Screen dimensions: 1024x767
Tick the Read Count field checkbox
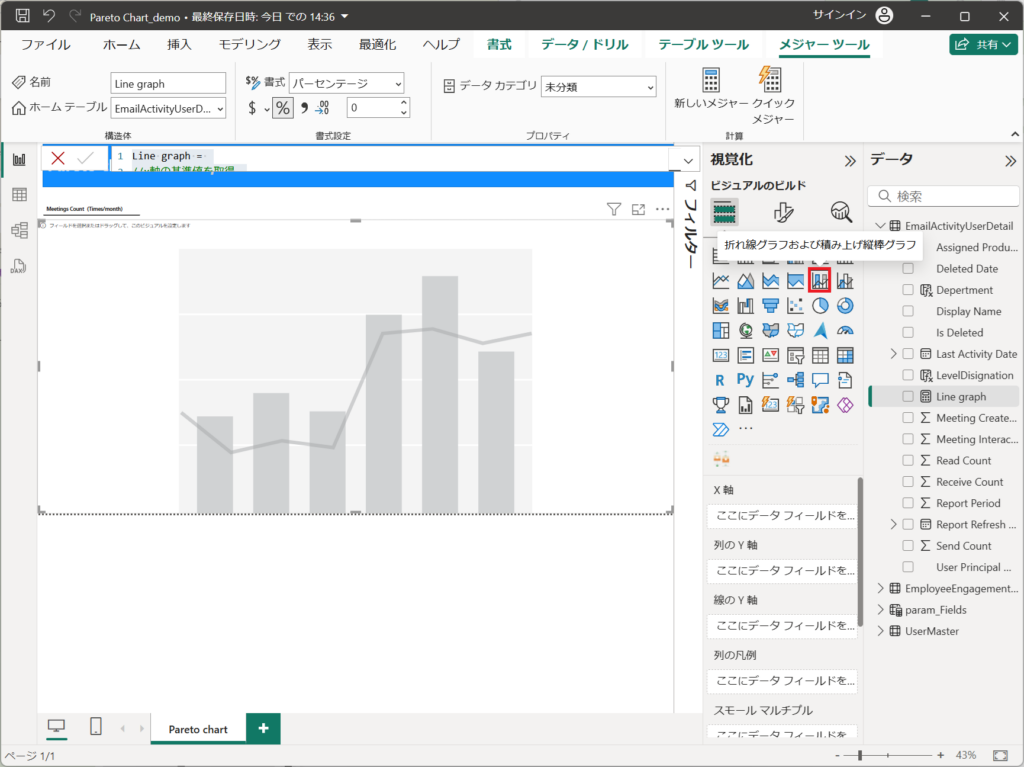tap(908, 461)
